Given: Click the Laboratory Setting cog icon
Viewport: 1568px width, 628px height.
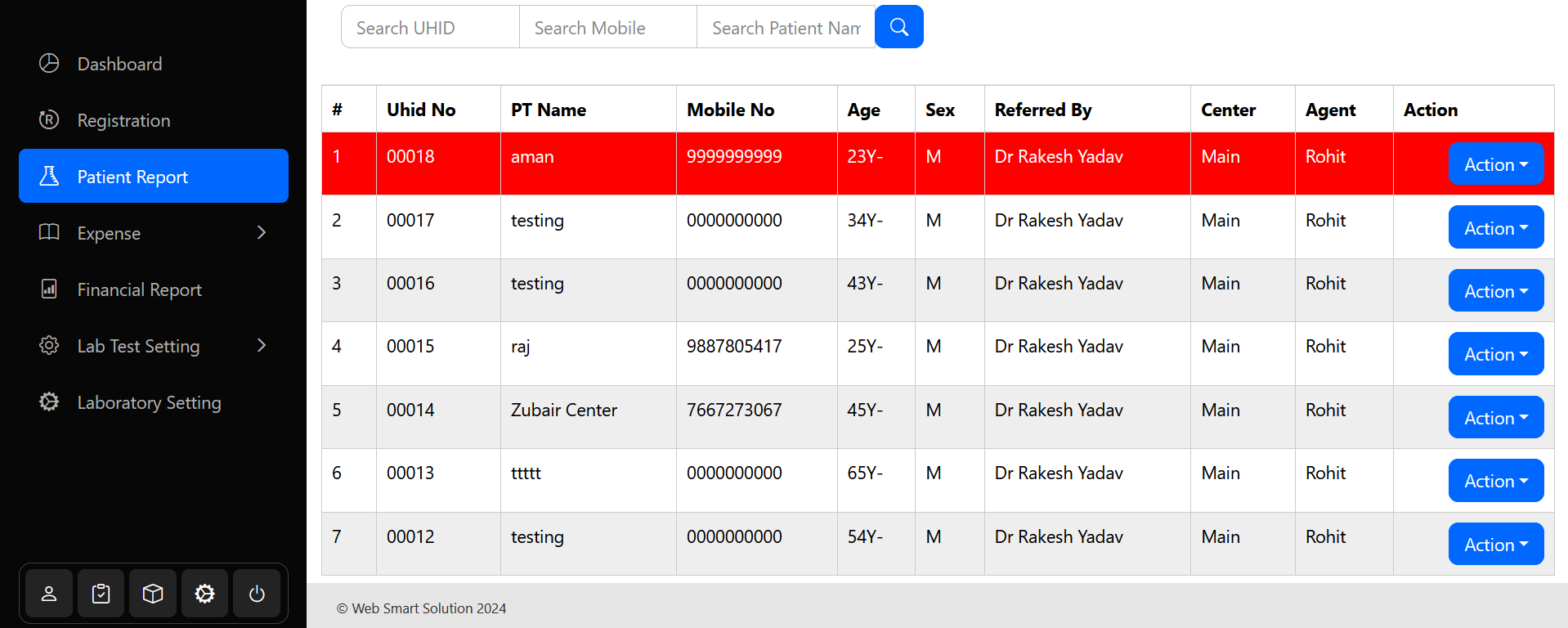Looking at the screenshot, I should (49, 401).
